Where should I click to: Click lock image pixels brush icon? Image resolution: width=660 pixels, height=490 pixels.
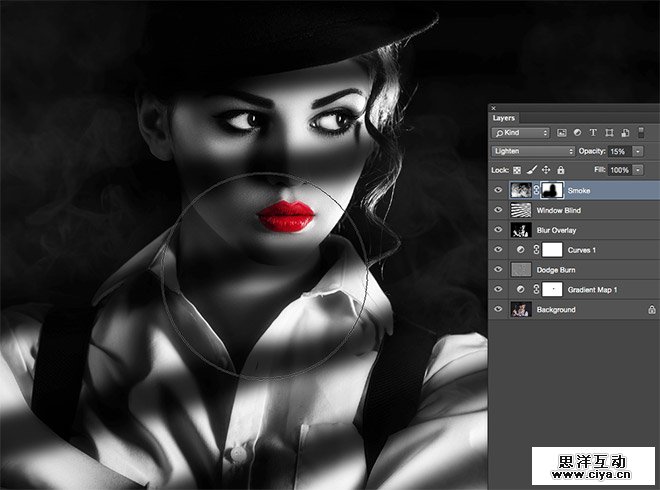tap(532, 170)
